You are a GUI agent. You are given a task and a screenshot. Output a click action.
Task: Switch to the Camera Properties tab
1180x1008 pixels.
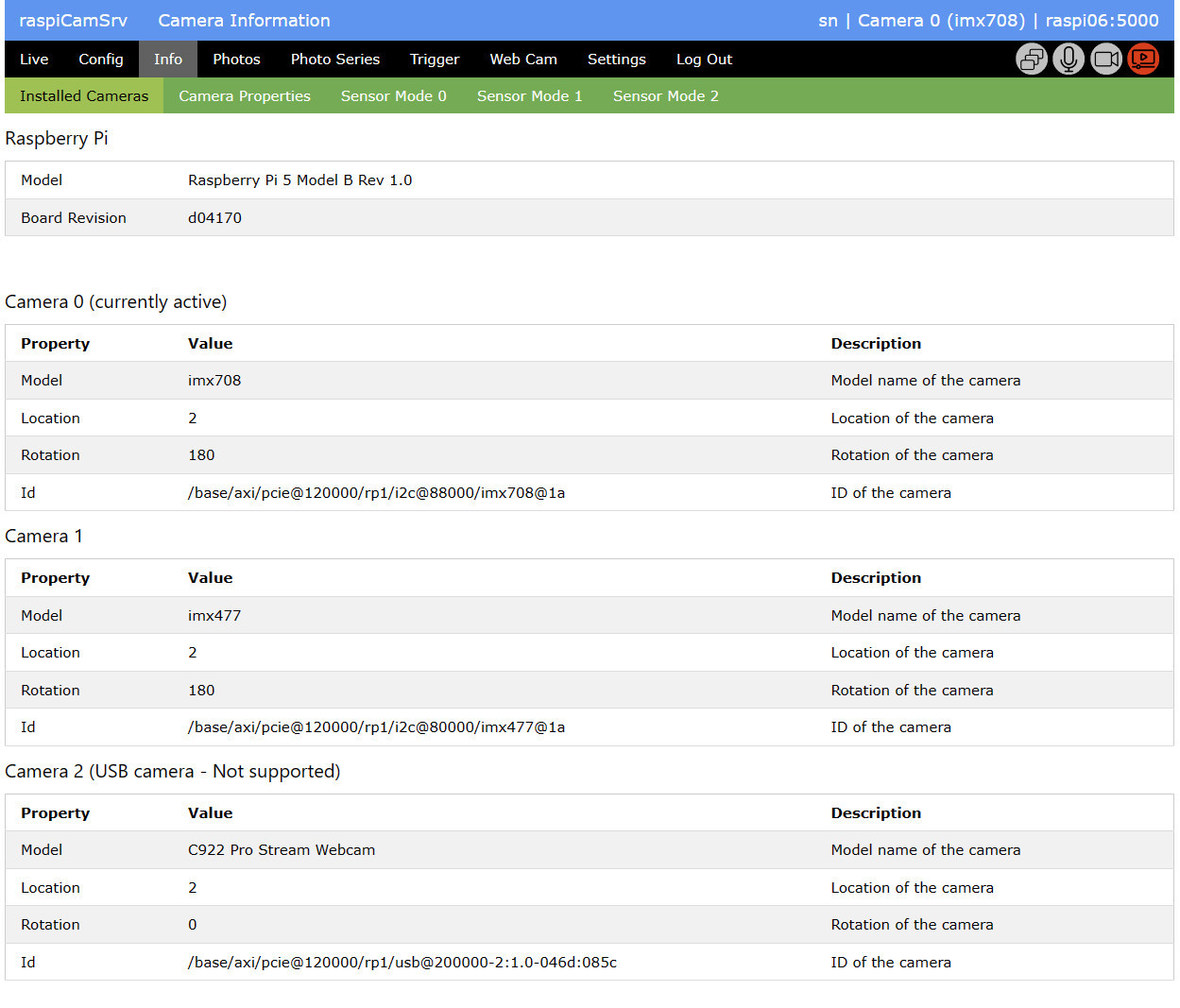click(x=245, y=96)
